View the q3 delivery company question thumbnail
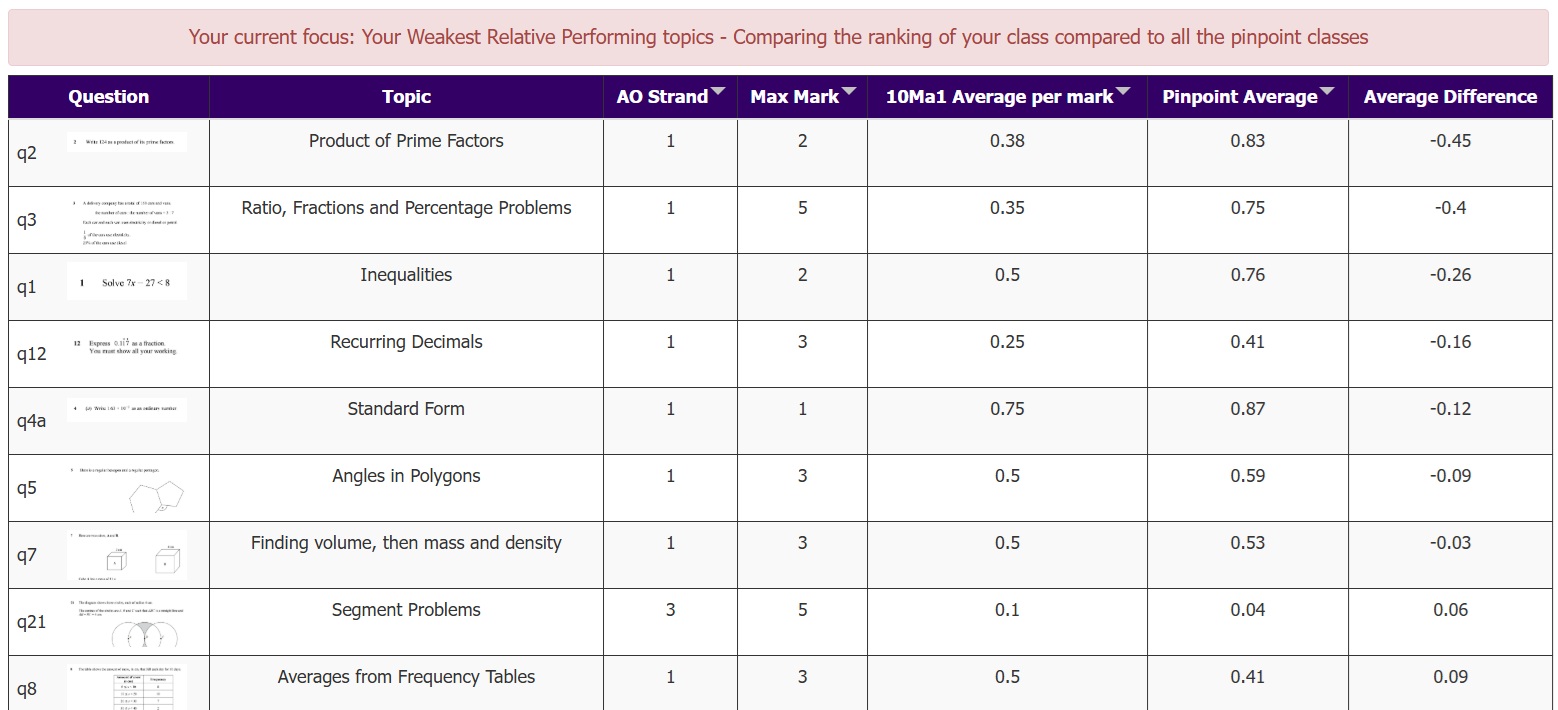 pos(126,221)
